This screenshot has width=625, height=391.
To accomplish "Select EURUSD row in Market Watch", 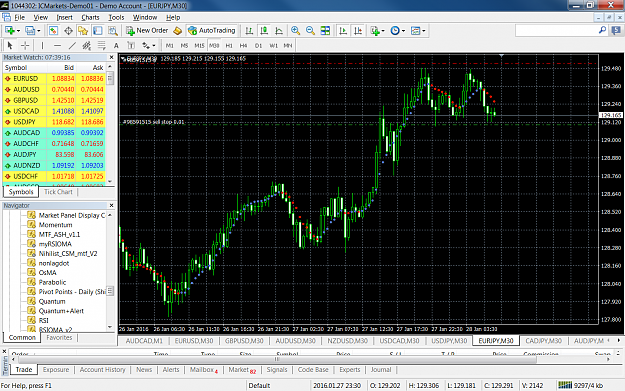I will click(55, 79).
